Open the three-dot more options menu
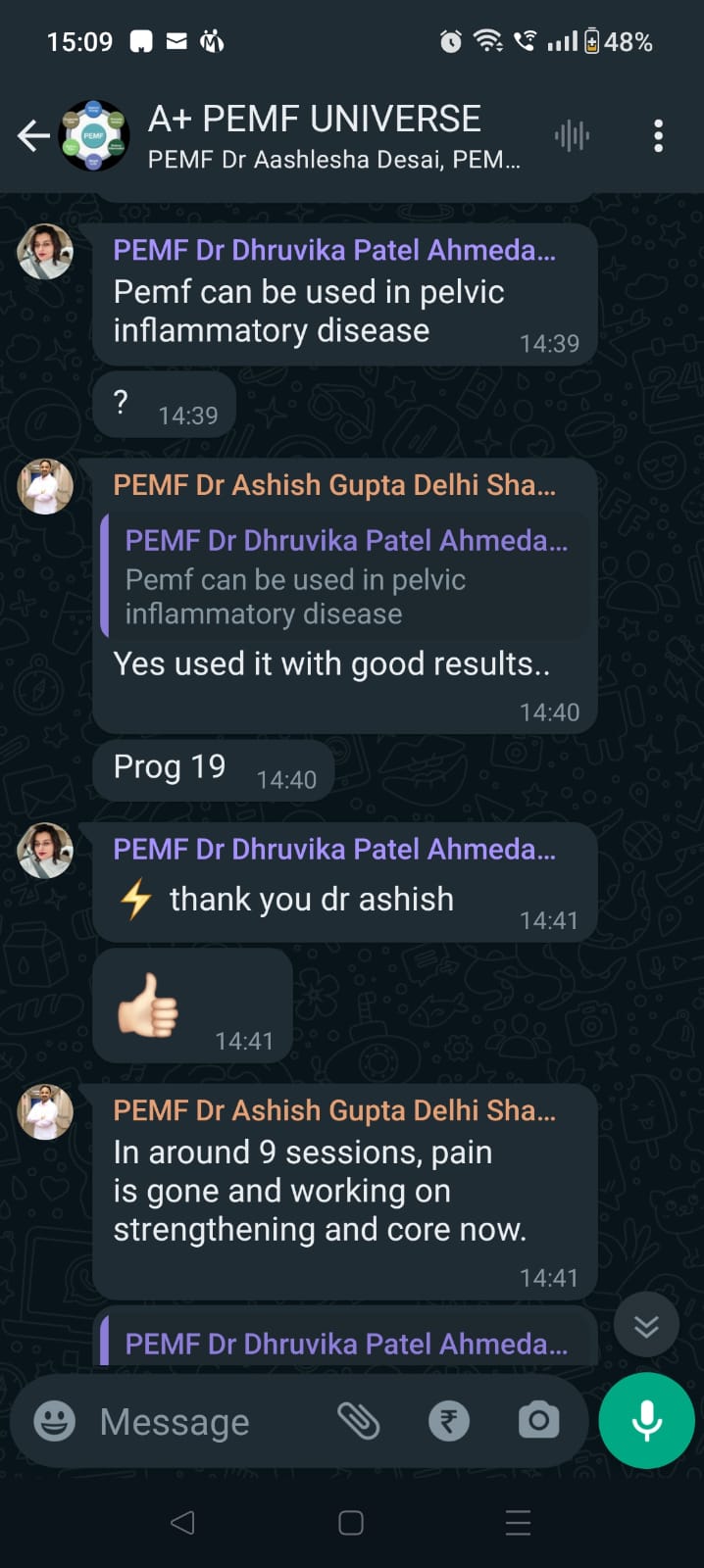This screenshot has height=1568, width=704. pyautogui.click(x=658, y=135)
